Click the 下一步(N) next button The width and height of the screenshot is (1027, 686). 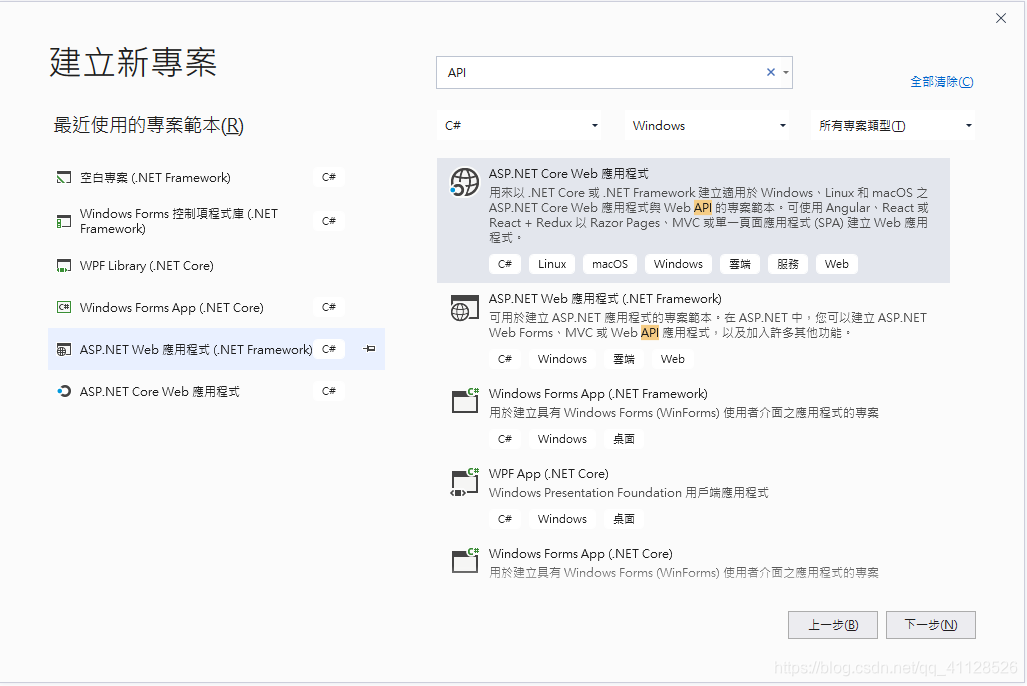click(931, 624)
